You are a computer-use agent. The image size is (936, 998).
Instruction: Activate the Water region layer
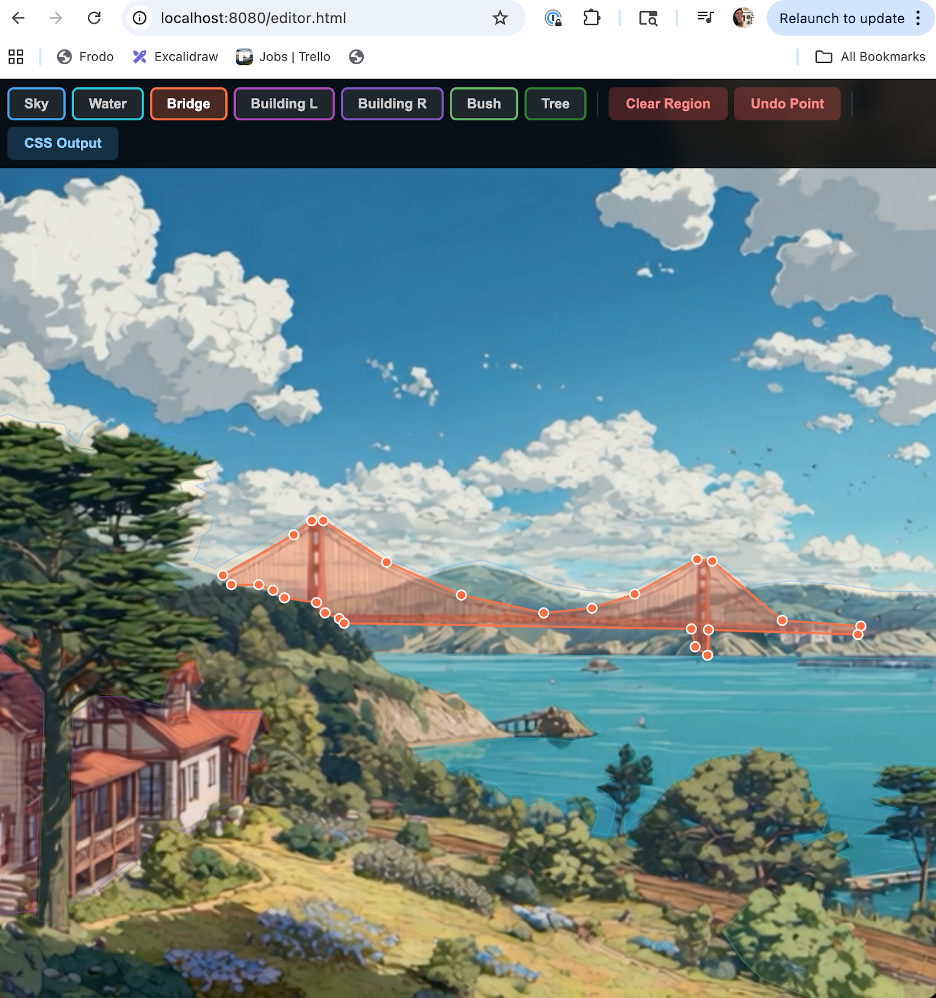[107, 103]
